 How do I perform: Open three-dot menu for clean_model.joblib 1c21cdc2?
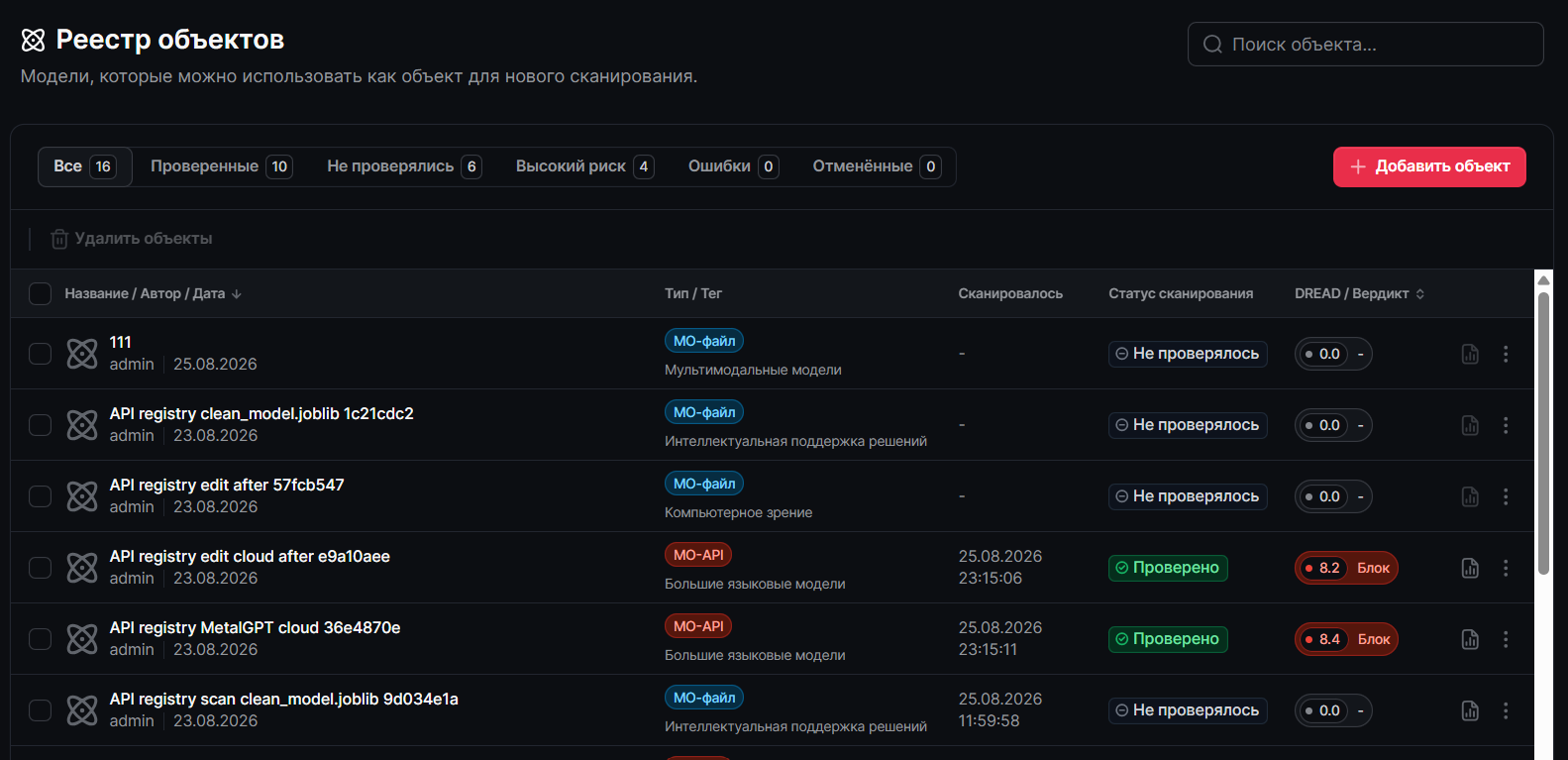click(1506, 425)
